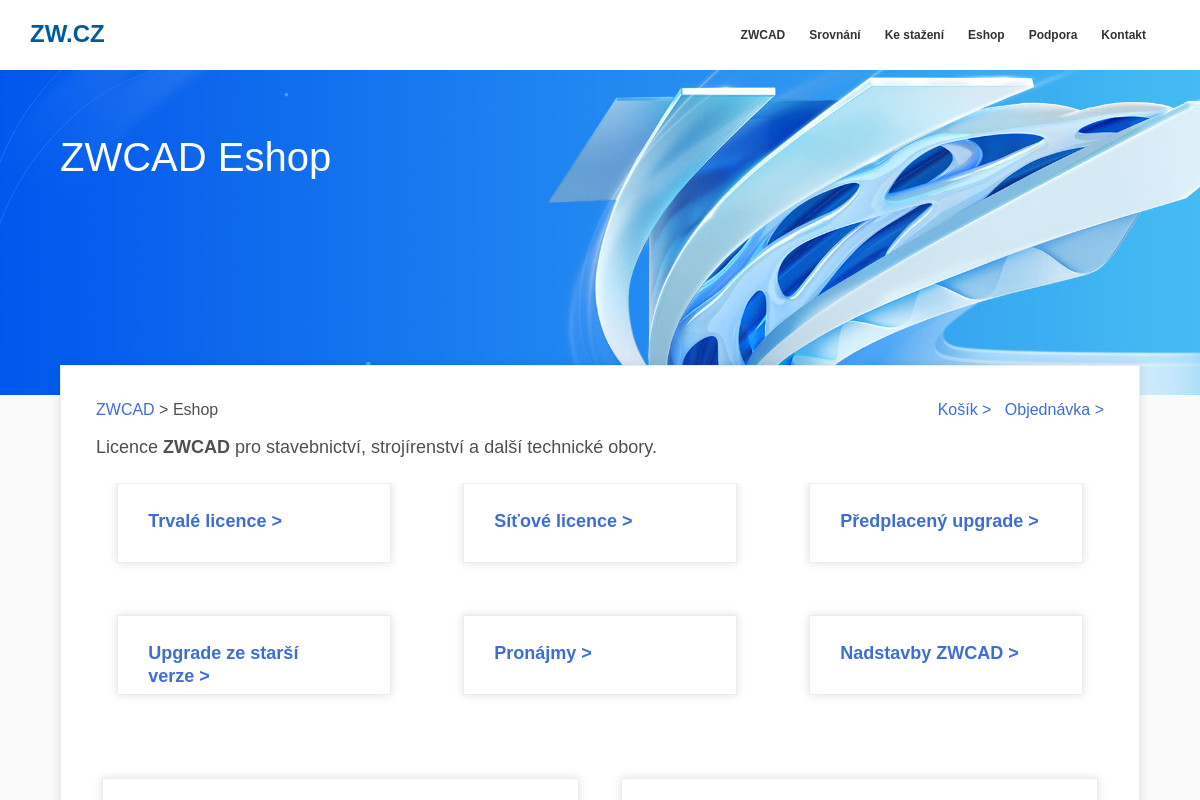The height and width of the screenshot is (800, 1200).
Task: Open the Objednávka > order link
Action: 1054,409
